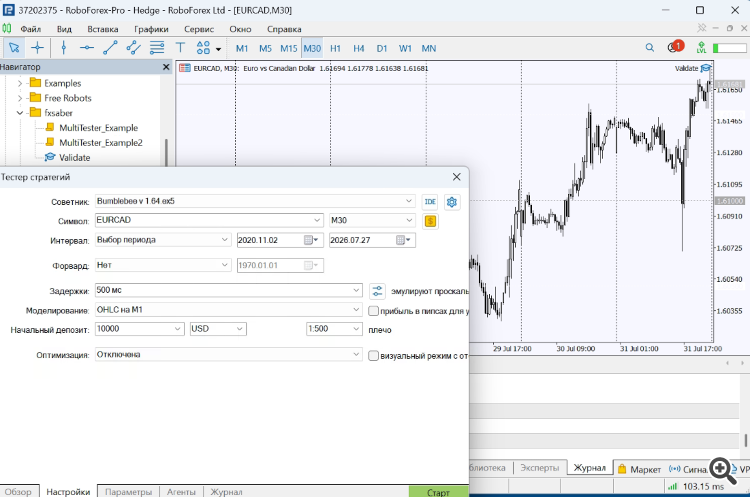Open the Вставка menu
Viewport: 750px width, 497px height.
(x=103, y=29)
